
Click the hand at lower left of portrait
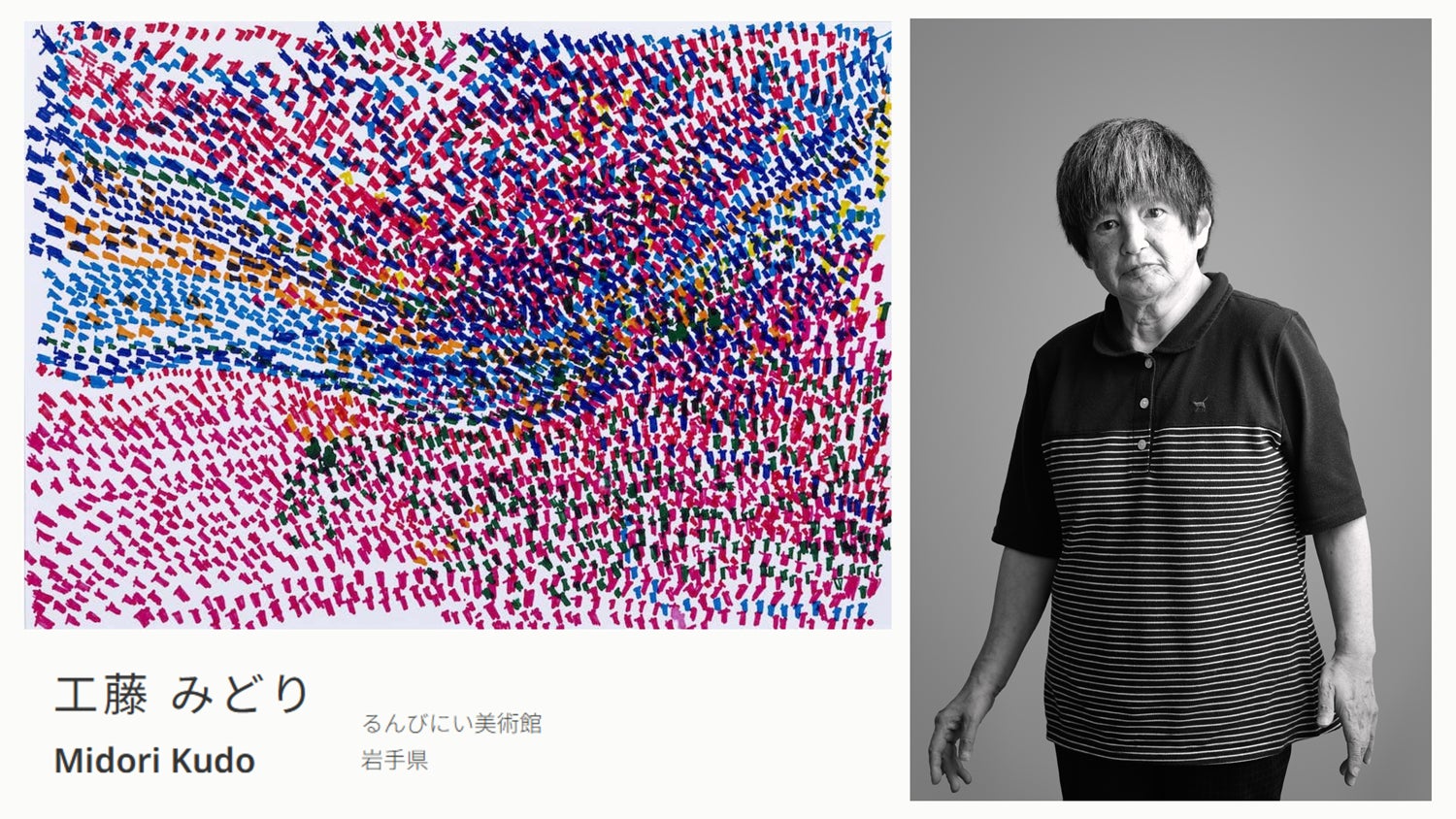[956, 742]
